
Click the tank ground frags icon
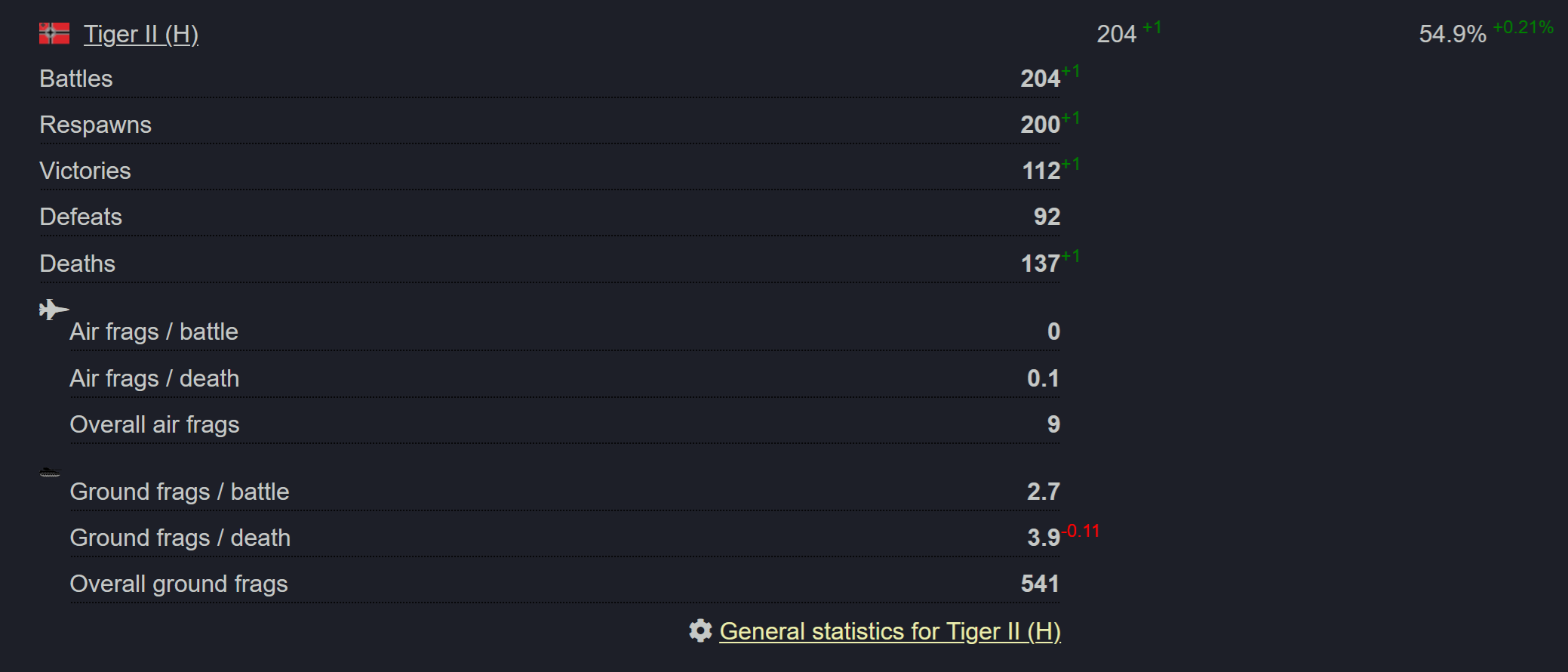[50, 473]
